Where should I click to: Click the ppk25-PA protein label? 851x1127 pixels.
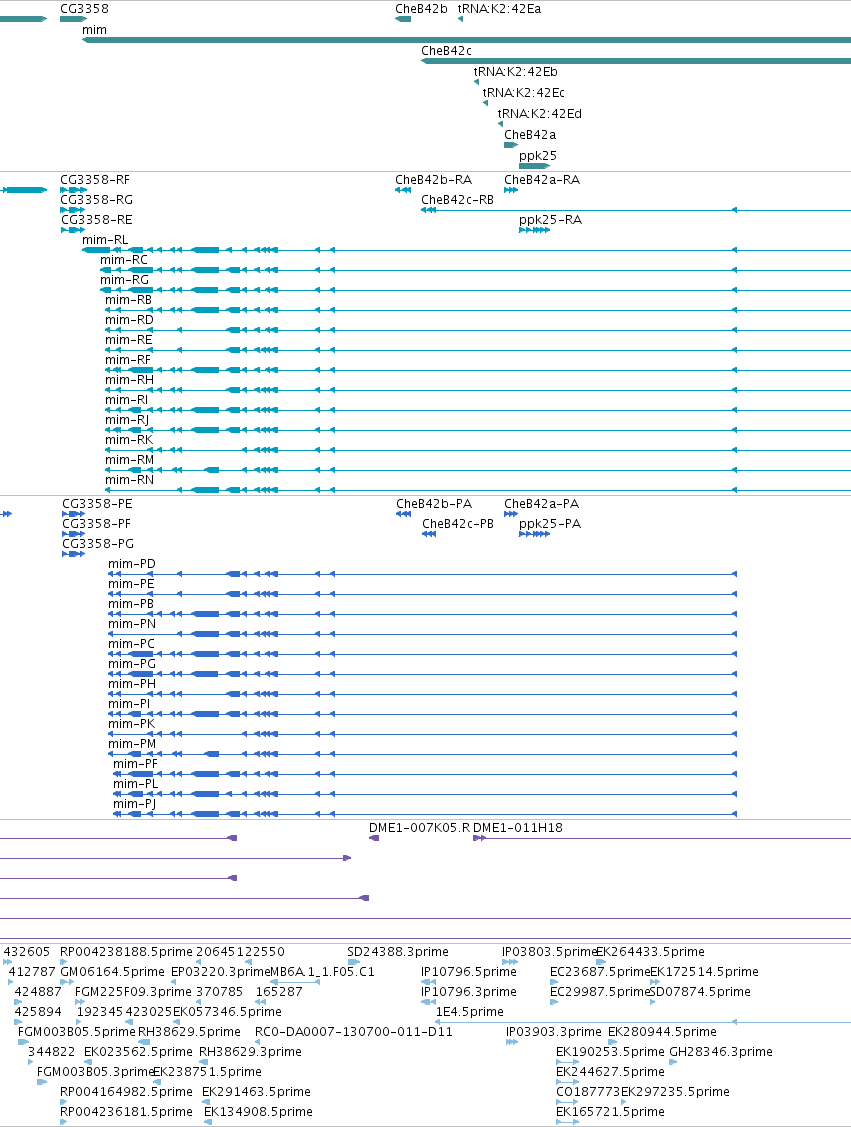(x=550, y=523)
